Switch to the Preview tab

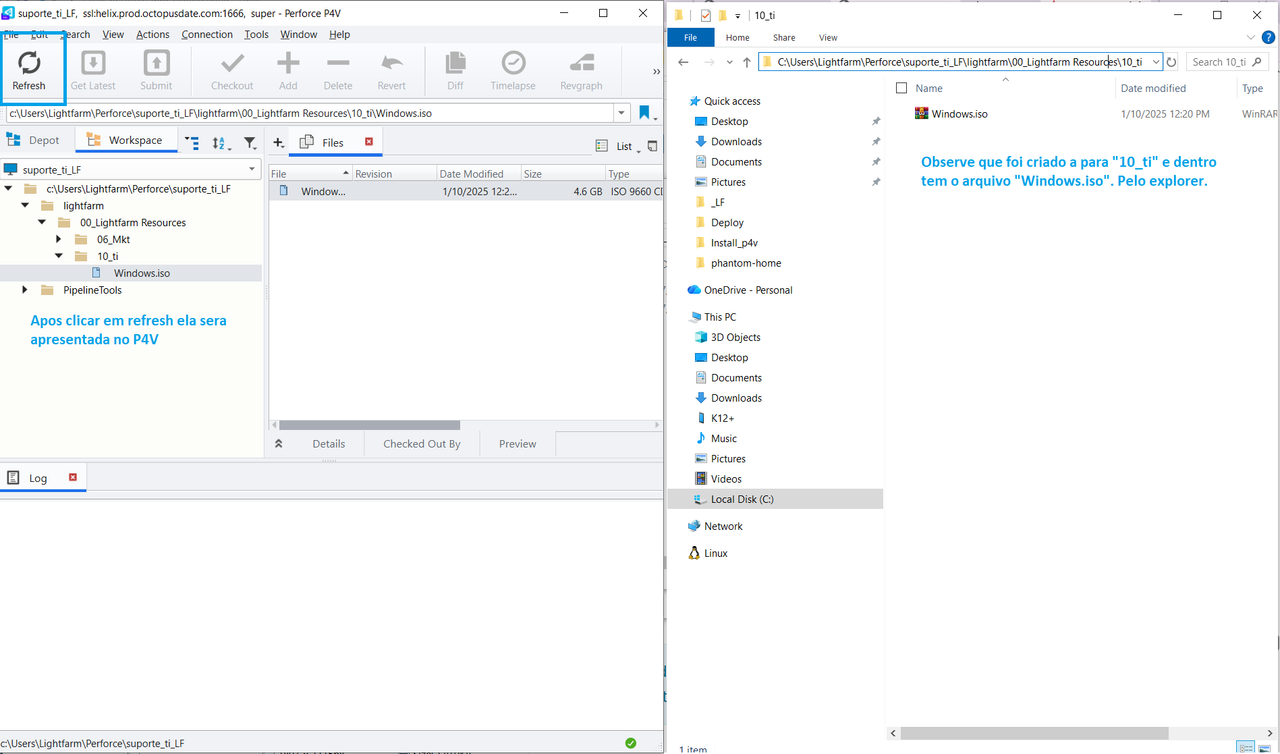click(518, 444)
